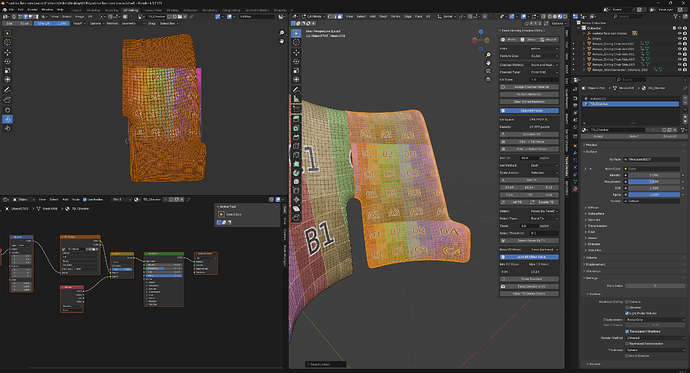Open the Texture Size dropdown
This screenshot has height=373, width=690.
[x=544, y=56]
